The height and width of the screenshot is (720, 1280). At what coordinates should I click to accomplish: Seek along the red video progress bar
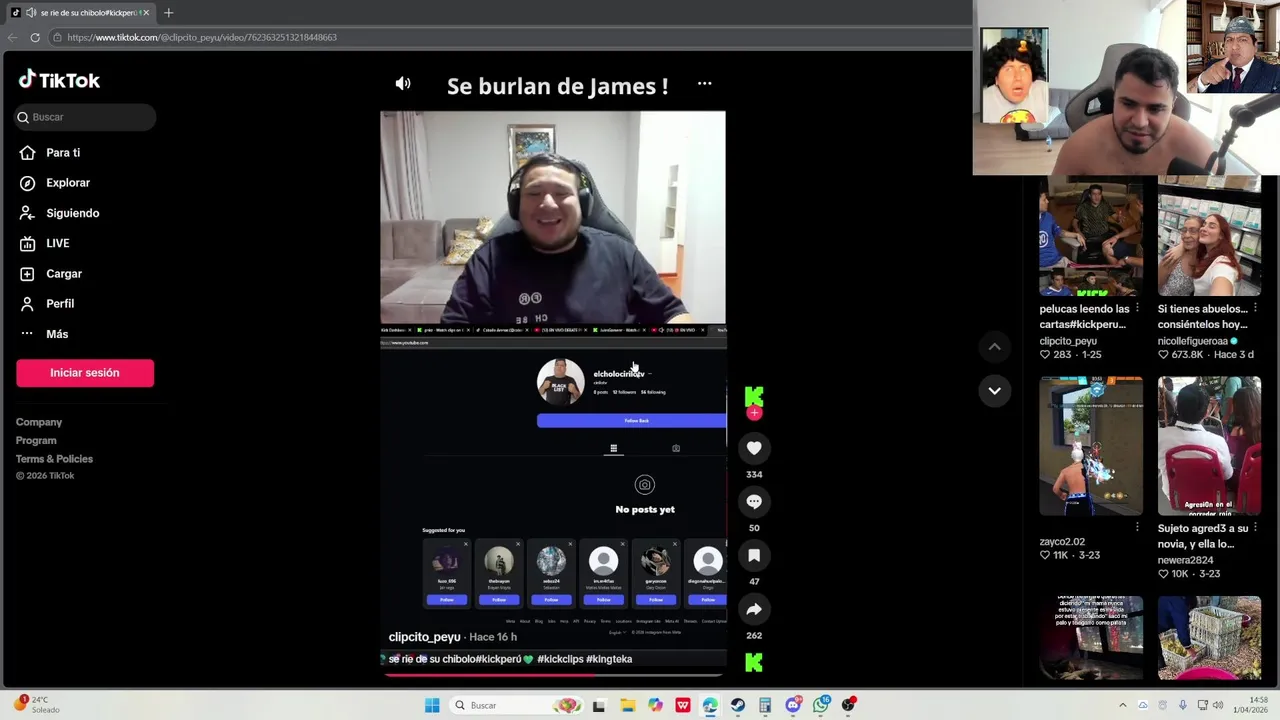point(553,674)
